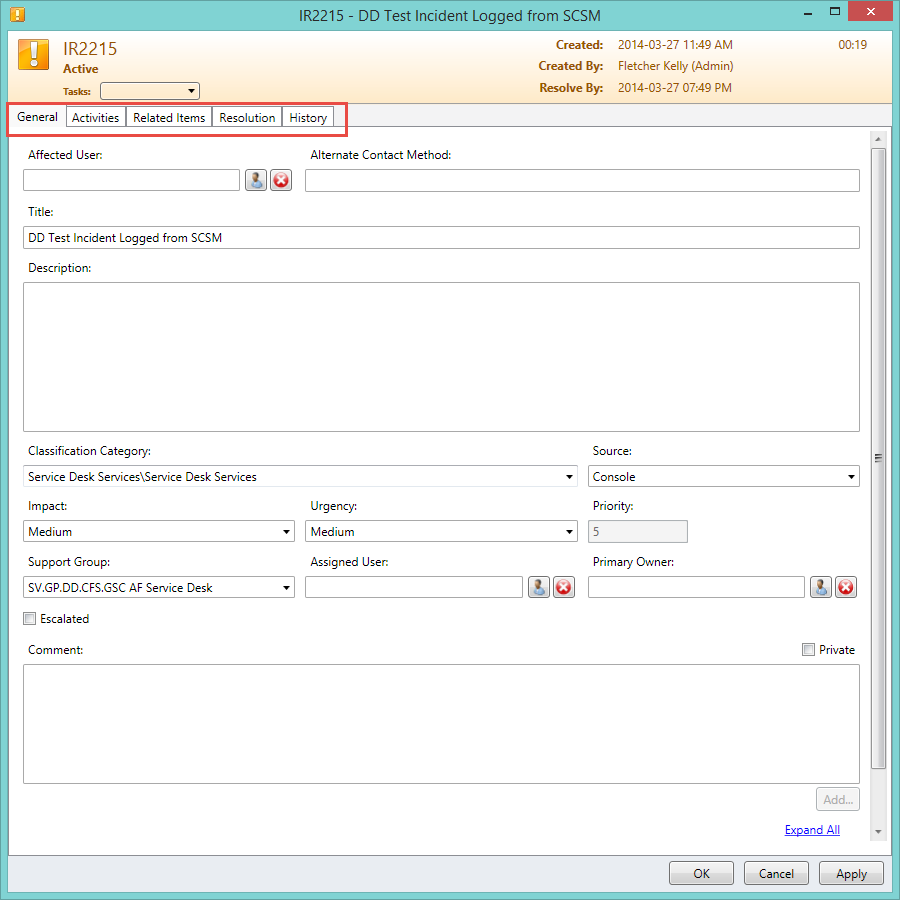Expand the Urgency dropdown

(x=569, y=532)
